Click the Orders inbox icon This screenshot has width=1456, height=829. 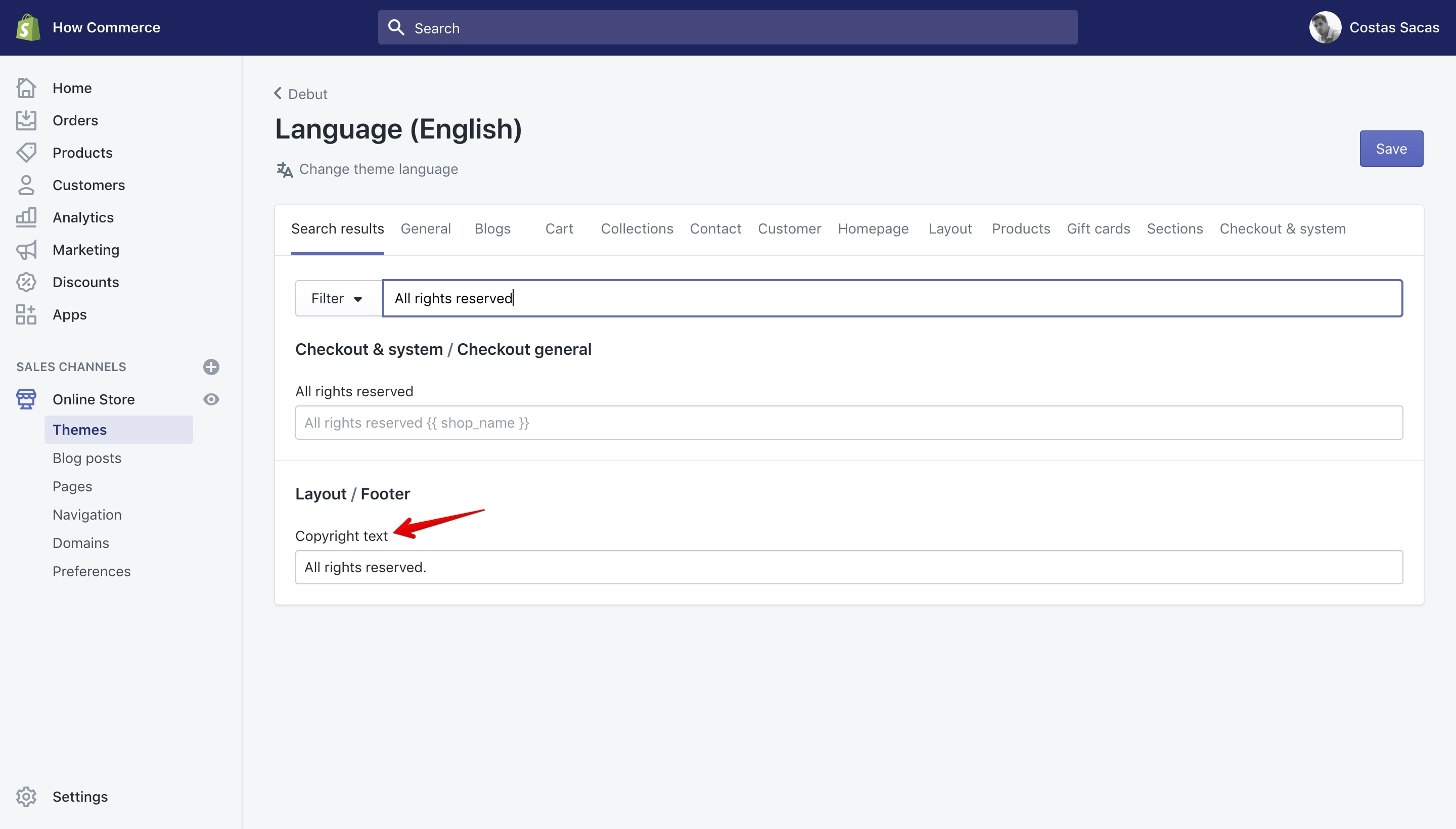click(x=26, y=120)
